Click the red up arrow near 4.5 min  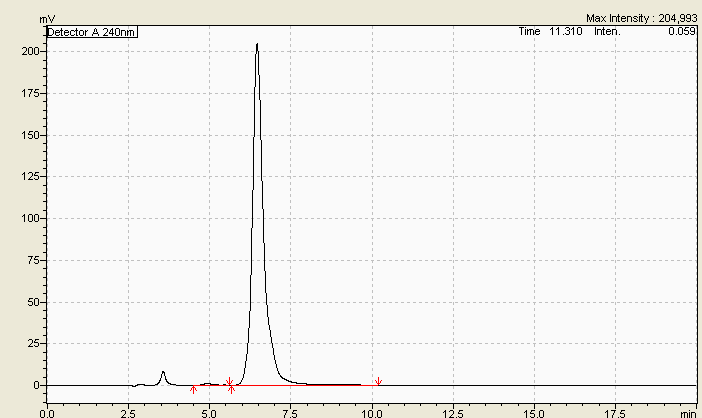(193, 389)
